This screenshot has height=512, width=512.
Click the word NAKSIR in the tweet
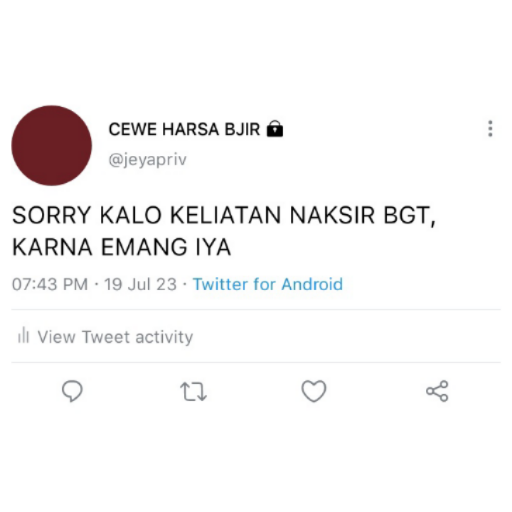[x=332, y=215]
